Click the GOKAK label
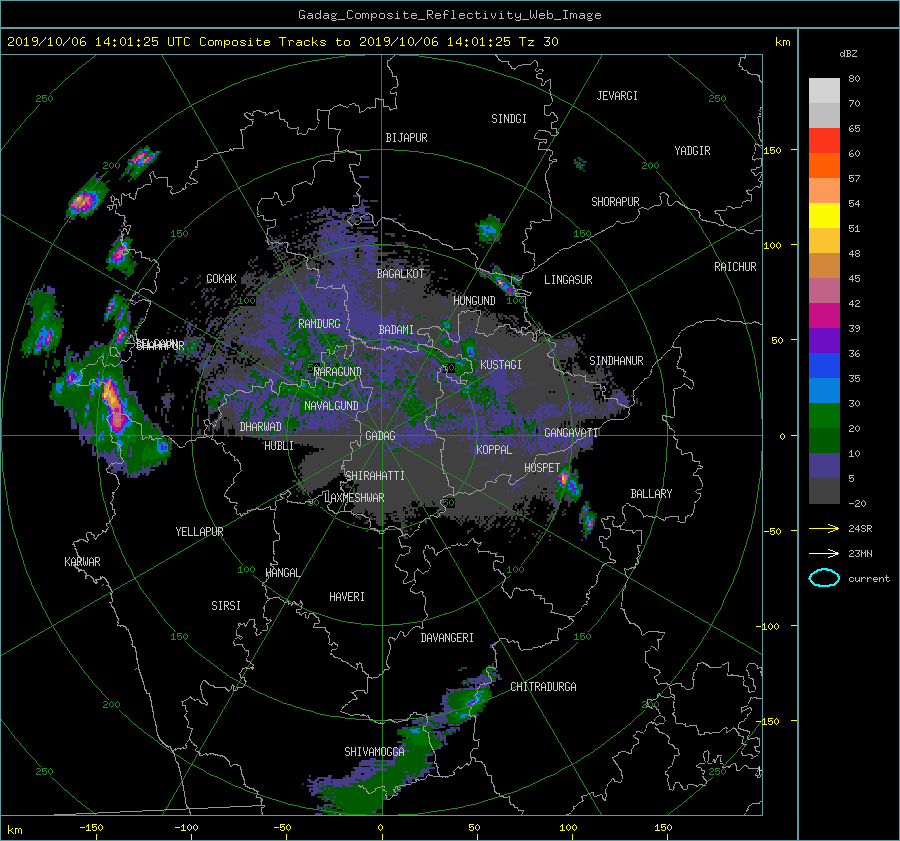This screenshot has height=841, width=900. tap(221, 279)
